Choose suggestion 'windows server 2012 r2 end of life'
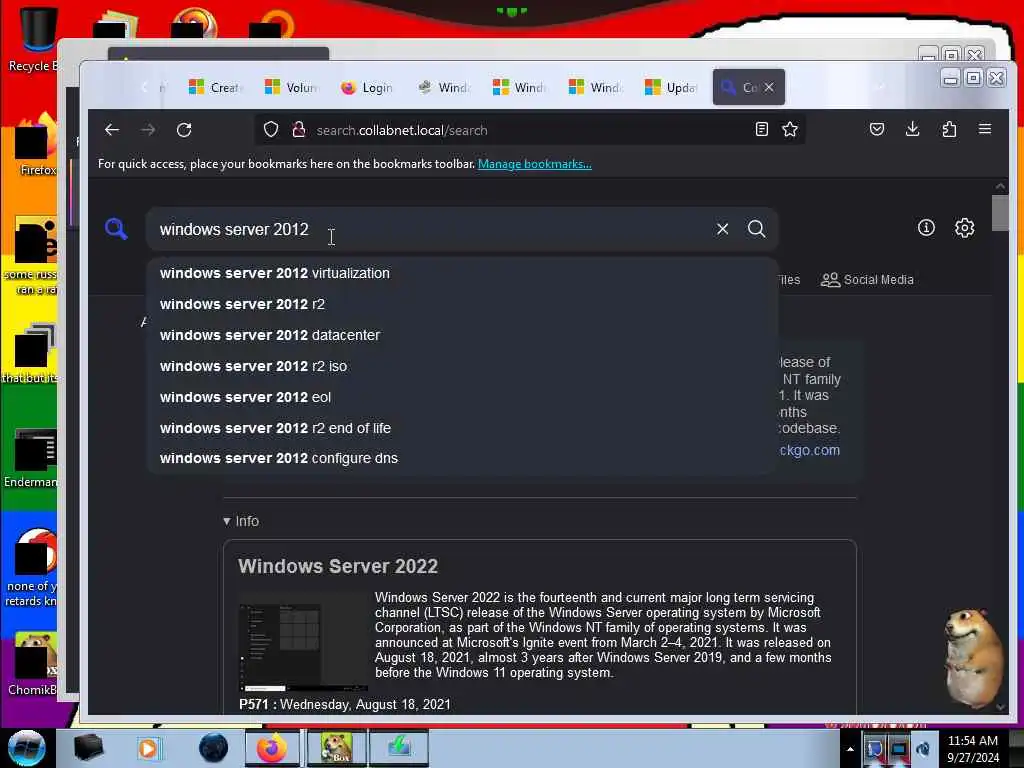 (x=462, y=428)
